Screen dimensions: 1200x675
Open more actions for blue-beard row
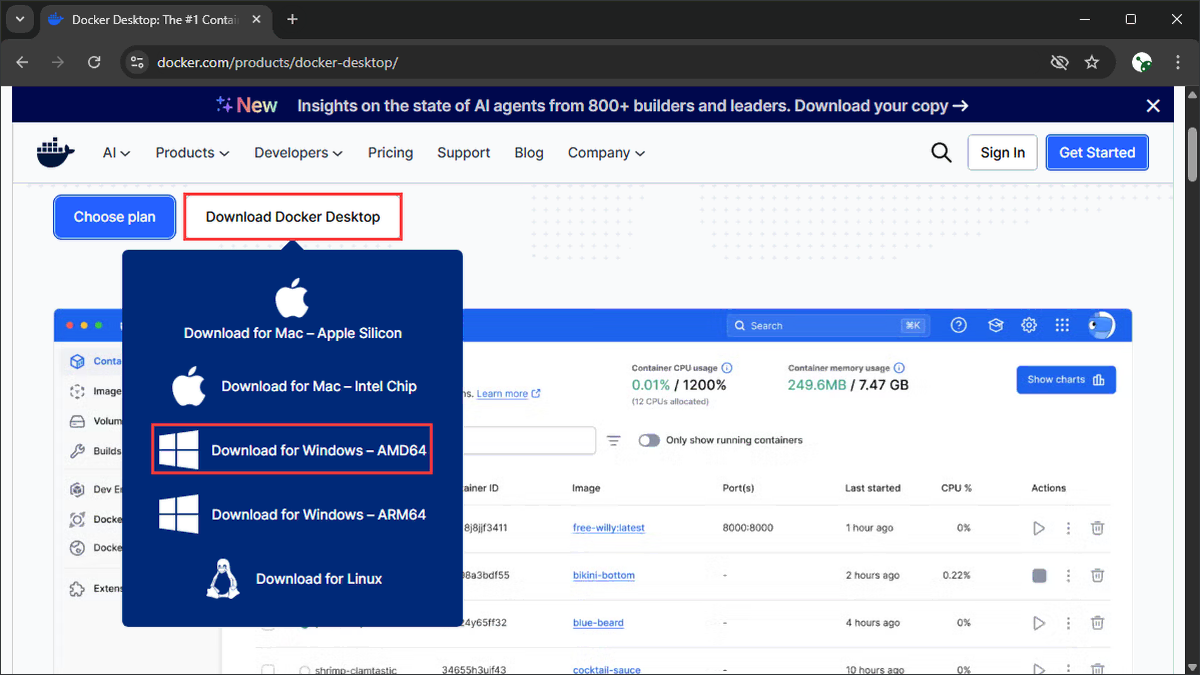coord(1068,623)
